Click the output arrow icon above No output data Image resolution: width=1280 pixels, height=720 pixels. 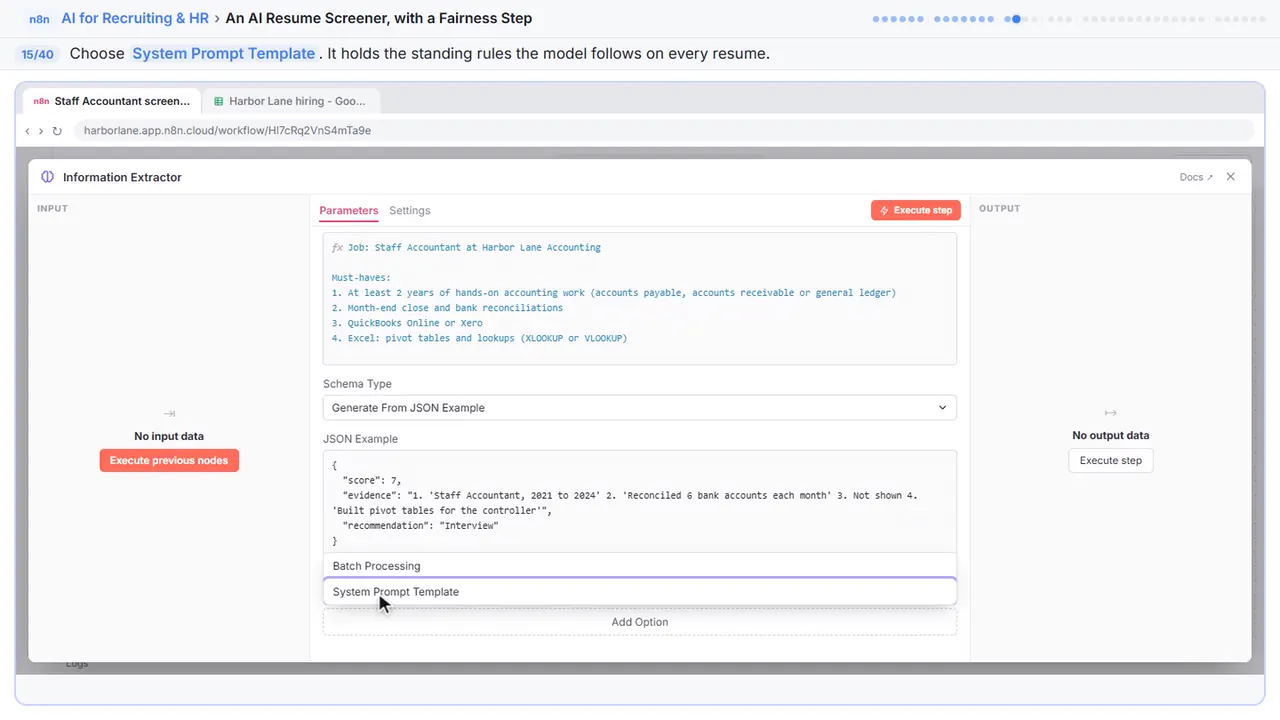[x=1110, y=412]
